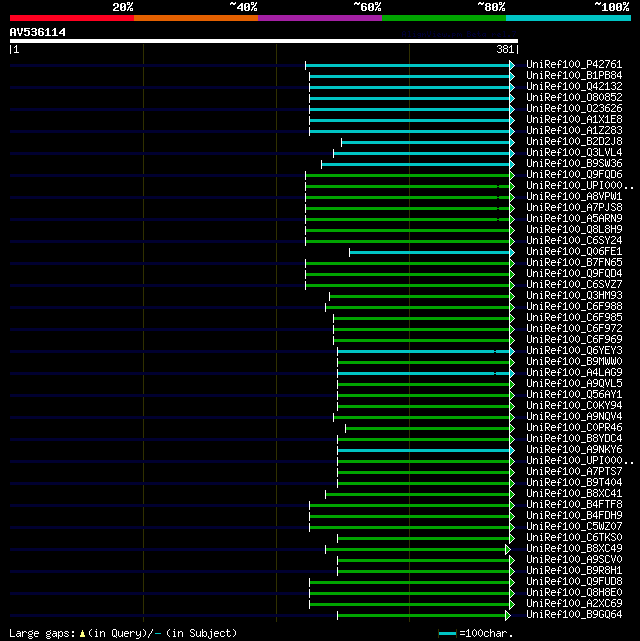Viewport: 640px width, 641px height.
Task: Select the UniRef100_C6SVZ7 label
Action: pos(574,285)
